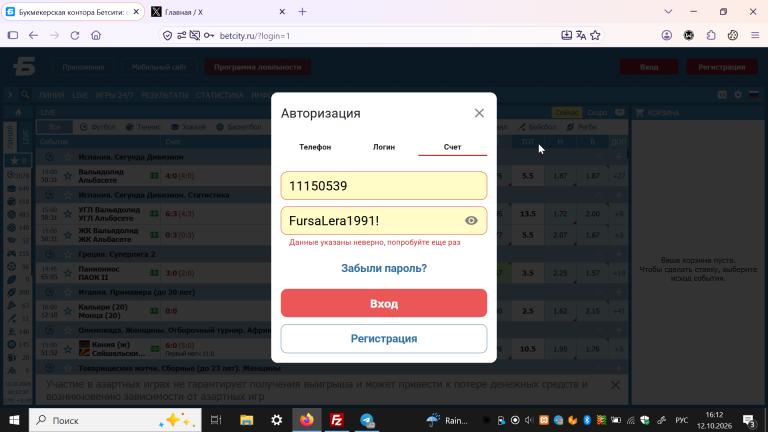Open saved logins via the key icon
Viewport: 768px width, 432px height.
pos(209,35)
